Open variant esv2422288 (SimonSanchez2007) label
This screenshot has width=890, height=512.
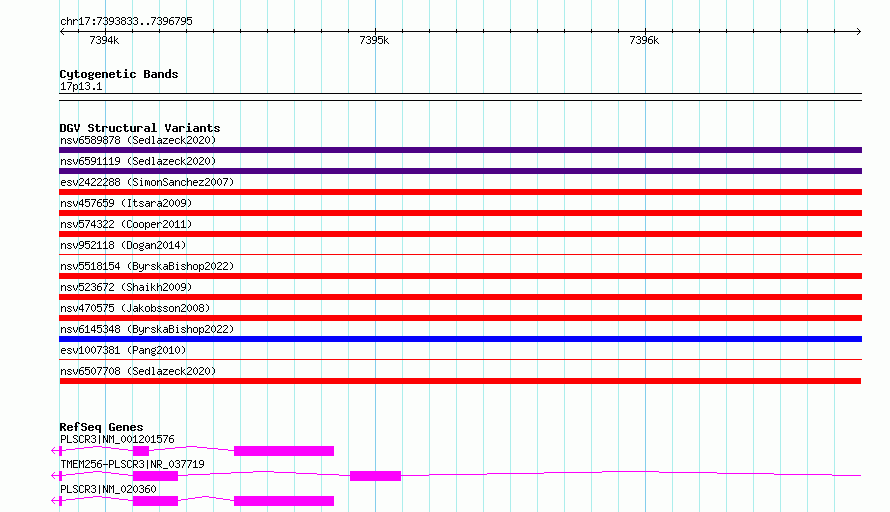147,182
